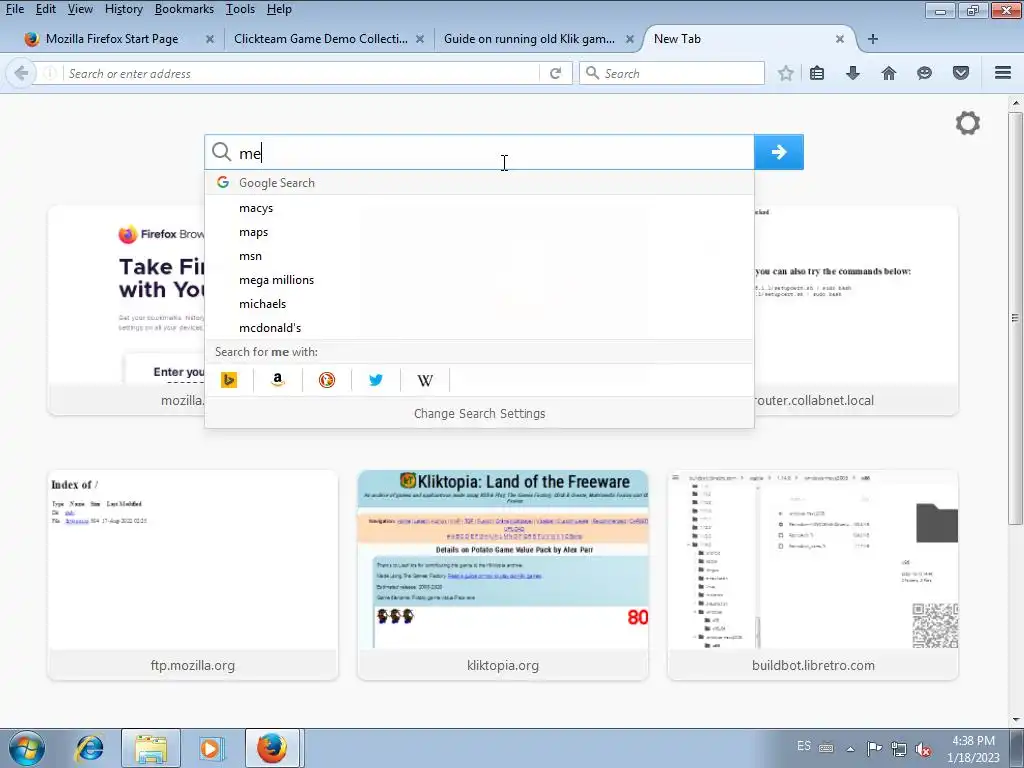Click Firefox taskbar button

[x=272, y=748]
